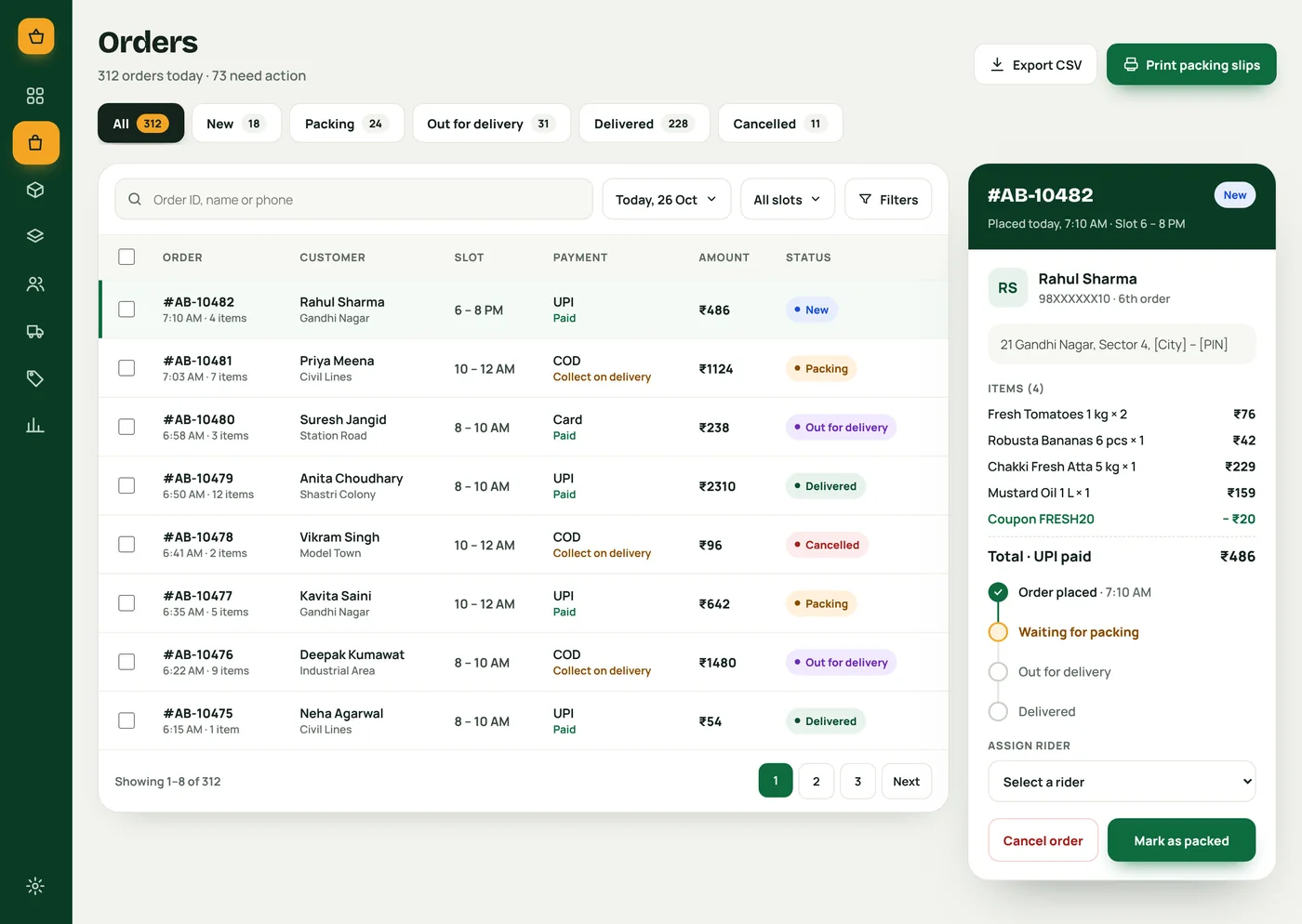The width and height of the screenshot is (1302, 924).
Task: Toggle the select-all orders checkbox in header
Action: click(x=126, y=257)
